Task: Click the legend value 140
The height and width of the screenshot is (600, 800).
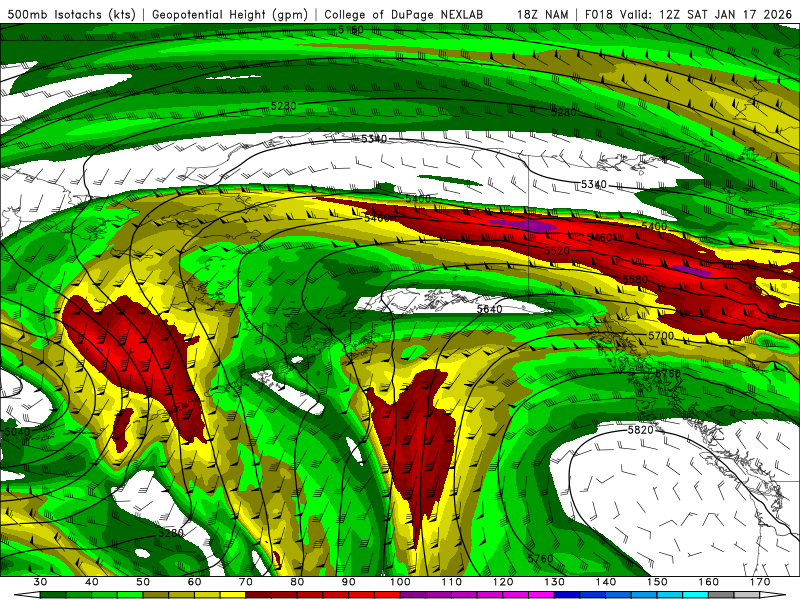Action: 606,582
